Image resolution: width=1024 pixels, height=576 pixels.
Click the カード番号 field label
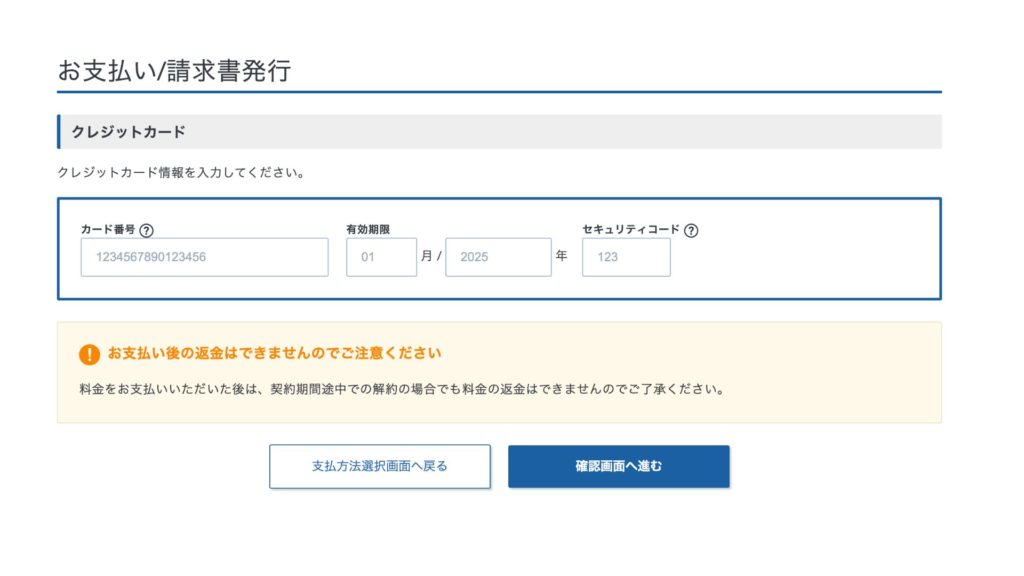point(108,230)
